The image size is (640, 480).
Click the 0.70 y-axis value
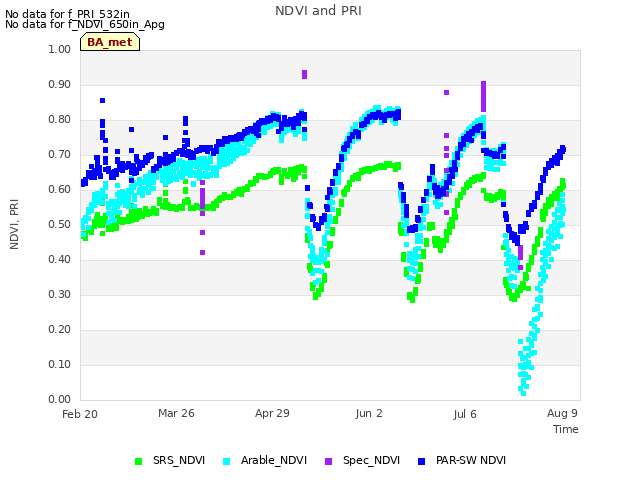pos(60,155)
